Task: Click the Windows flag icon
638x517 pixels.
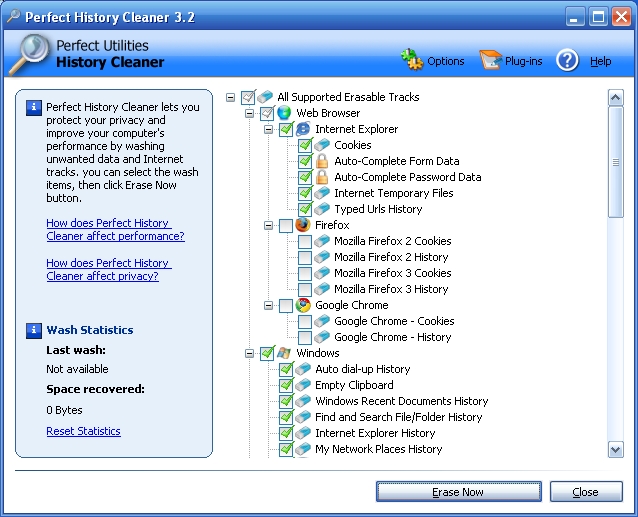Action: click(x=284, y=353)
